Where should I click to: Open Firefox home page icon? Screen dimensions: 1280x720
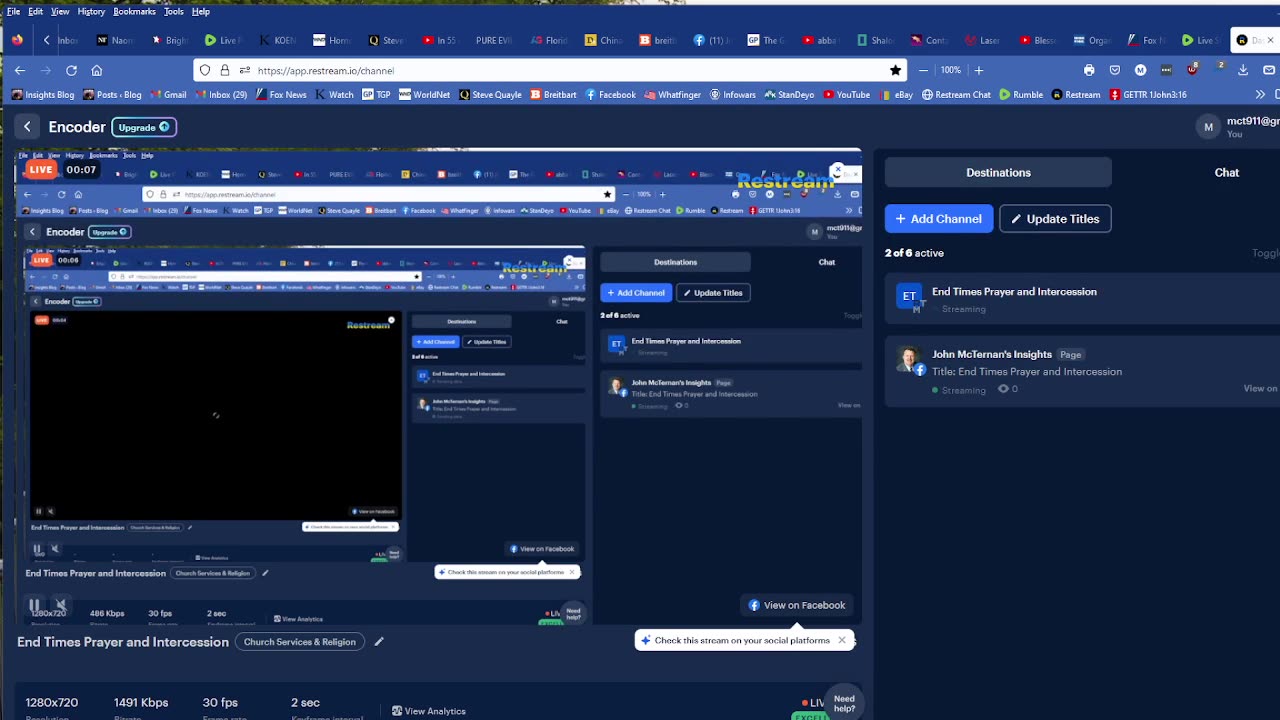[97, 70]
